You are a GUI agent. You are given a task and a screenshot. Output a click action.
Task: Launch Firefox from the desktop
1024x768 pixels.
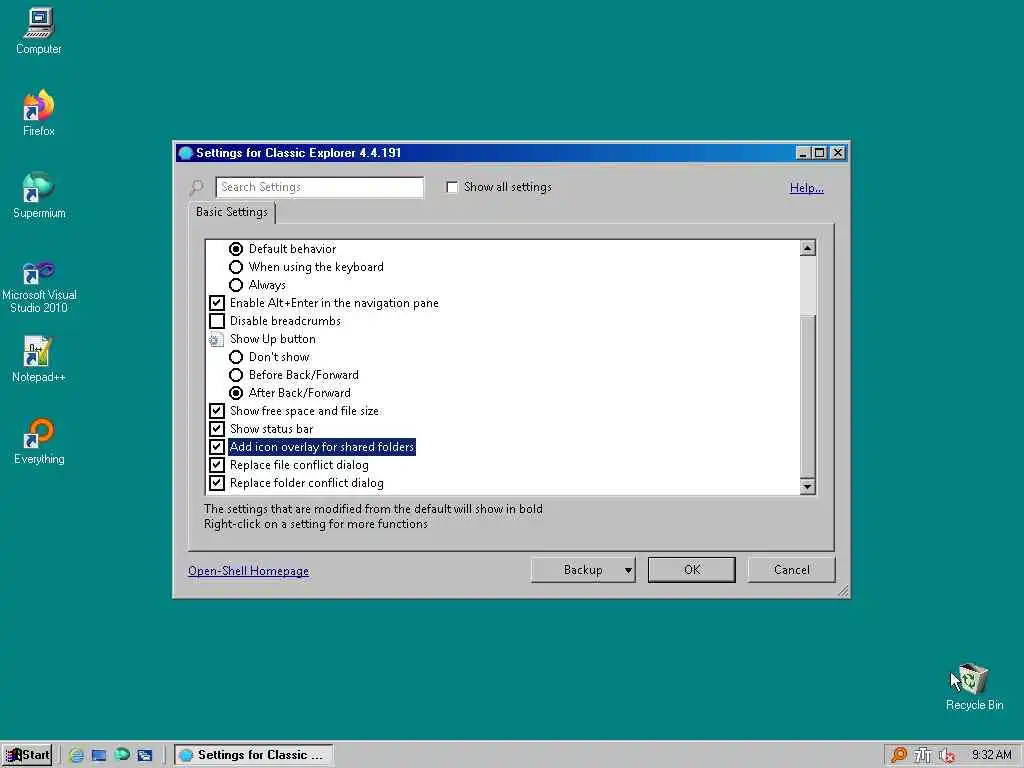(x=39, y=112)
